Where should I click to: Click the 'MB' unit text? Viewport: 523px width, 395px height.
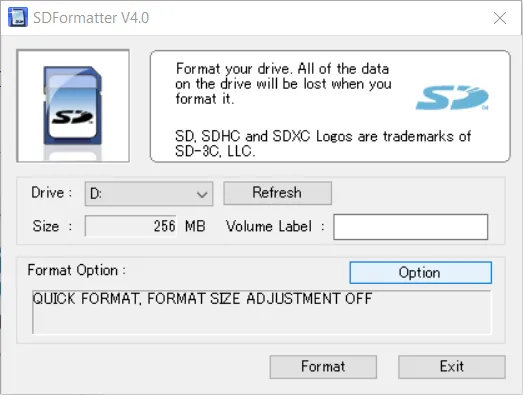[195, 226]
